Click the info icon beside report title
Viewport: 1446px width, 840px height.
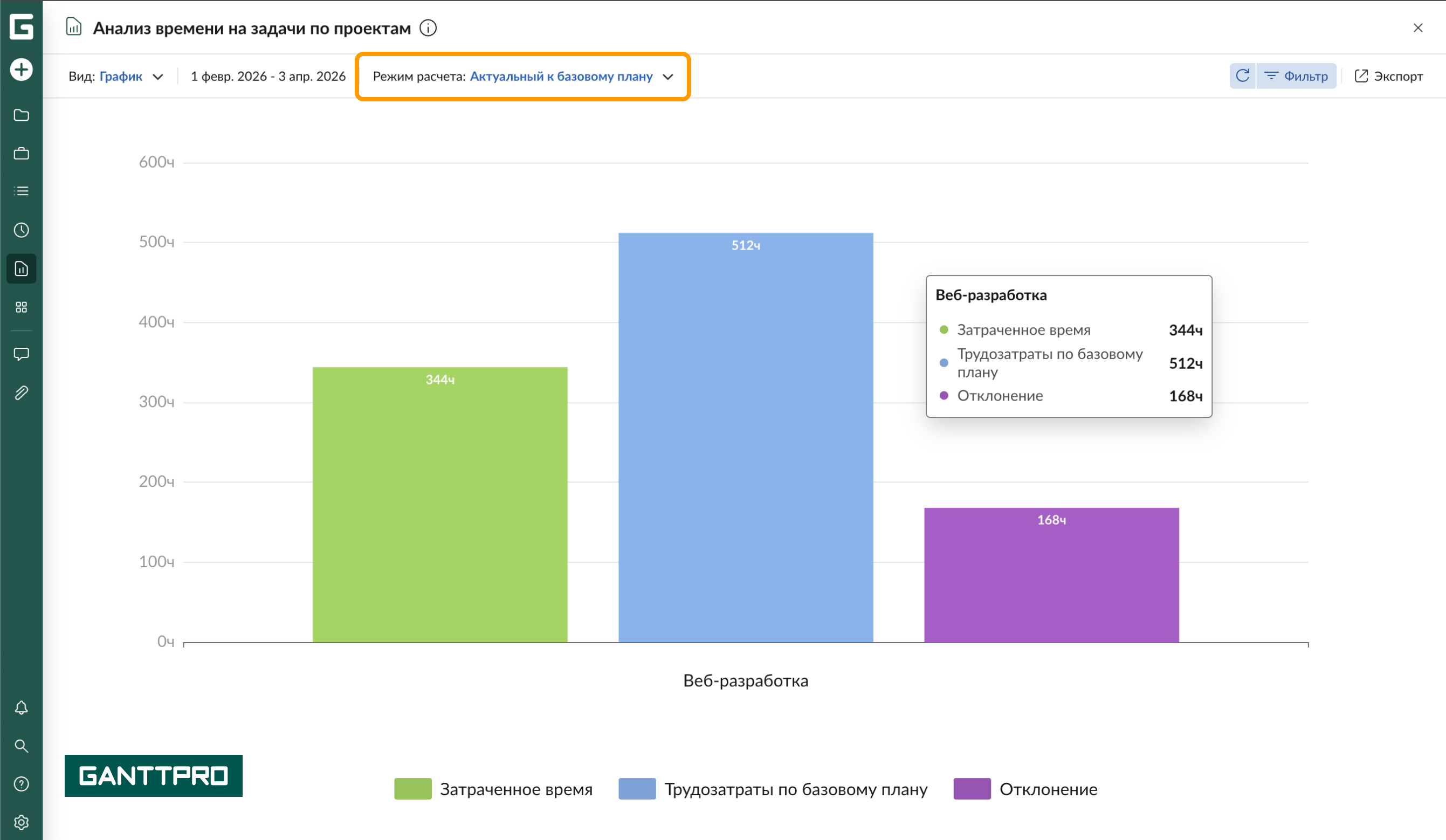pos(428,28)
